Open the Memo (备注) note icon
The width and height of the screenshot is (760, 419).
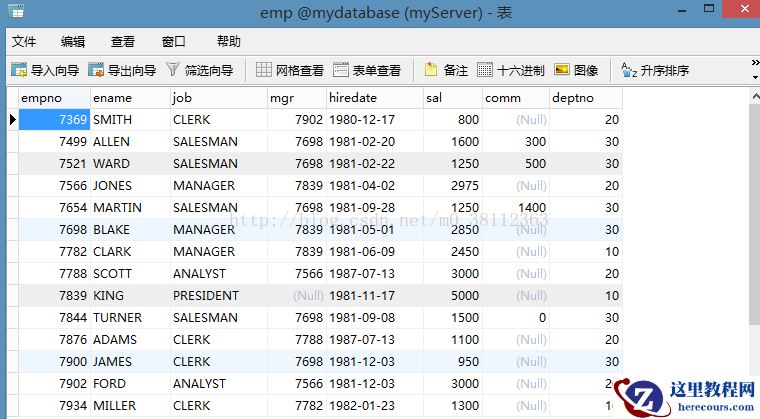click(431, 70)
